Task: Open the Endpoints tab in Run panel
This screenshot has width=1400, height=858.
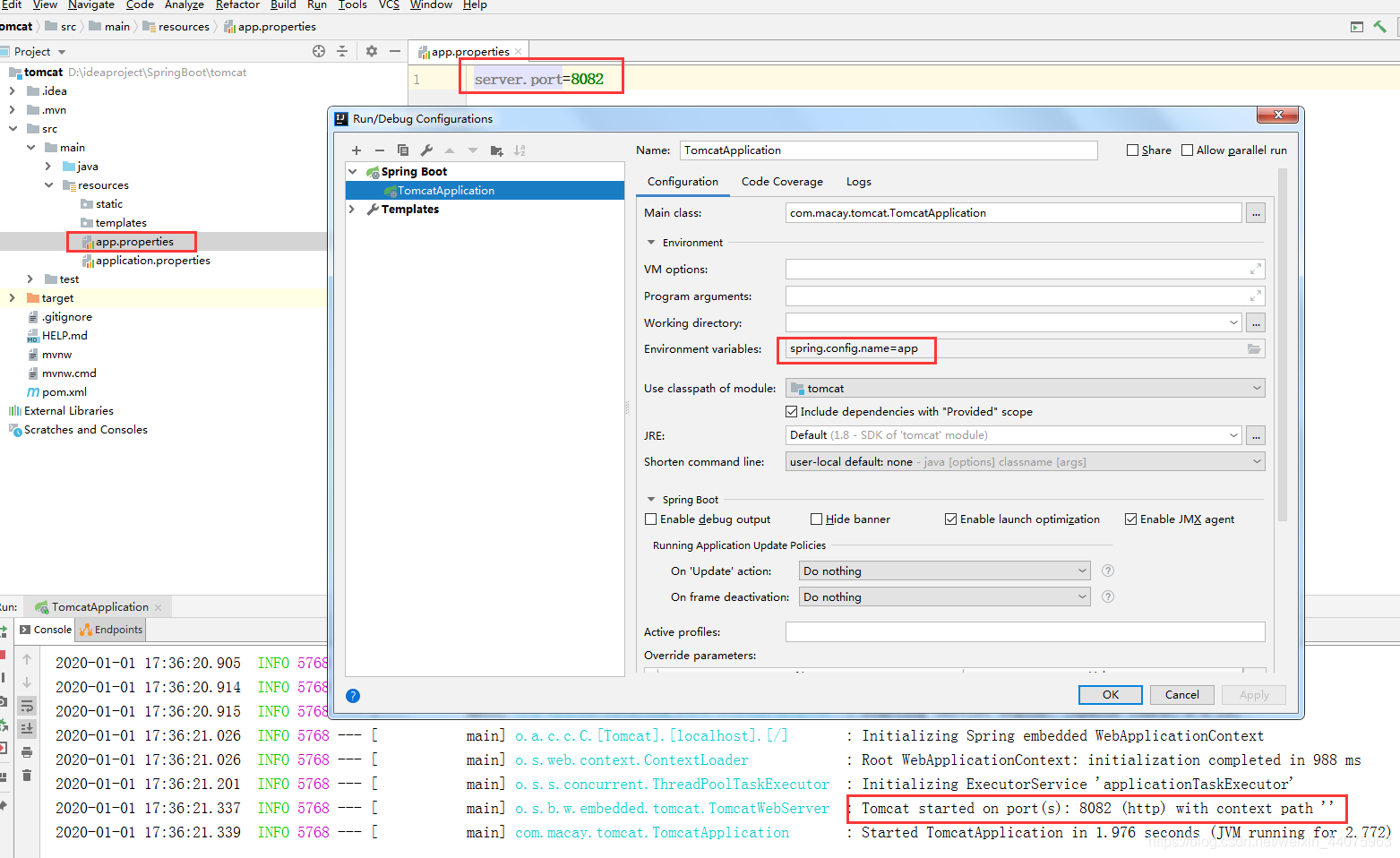Action: pos(111,630)
